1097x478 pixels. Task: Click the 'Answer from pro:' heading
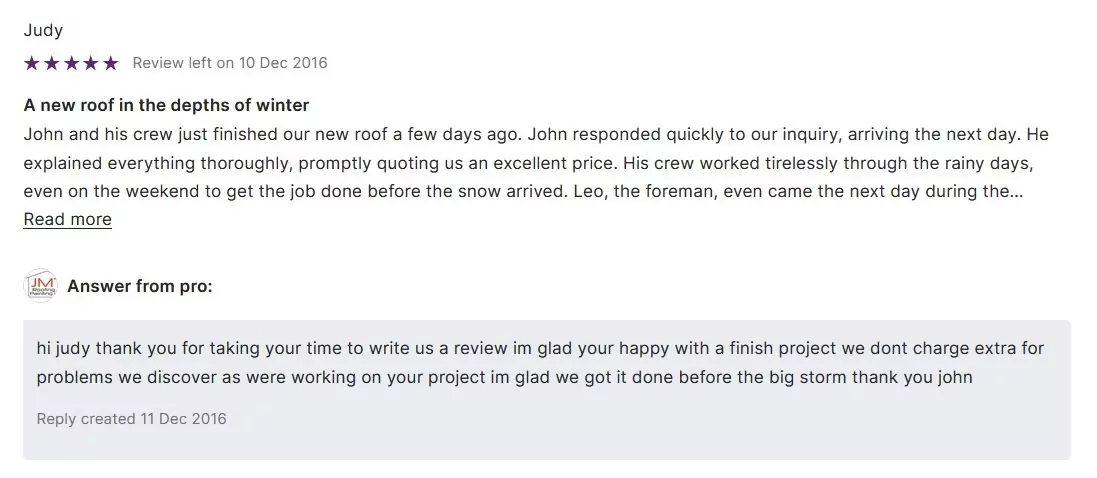140,286
